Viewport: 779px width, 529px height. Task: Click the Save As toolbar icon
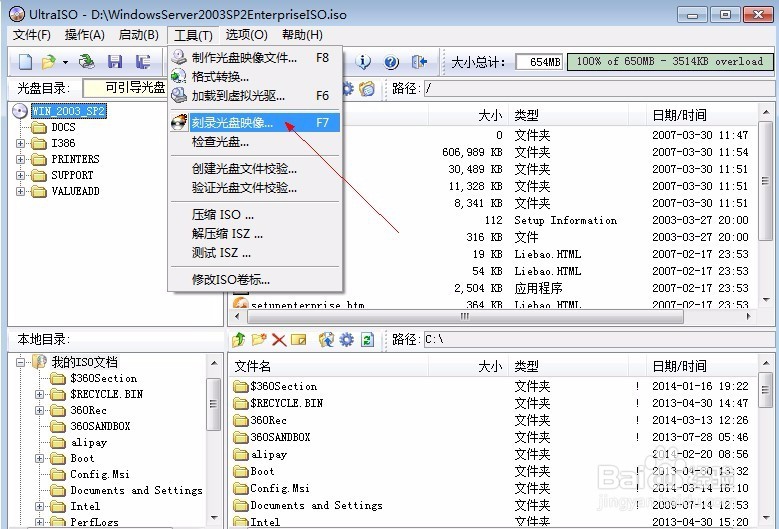click(x=143, y=62)
